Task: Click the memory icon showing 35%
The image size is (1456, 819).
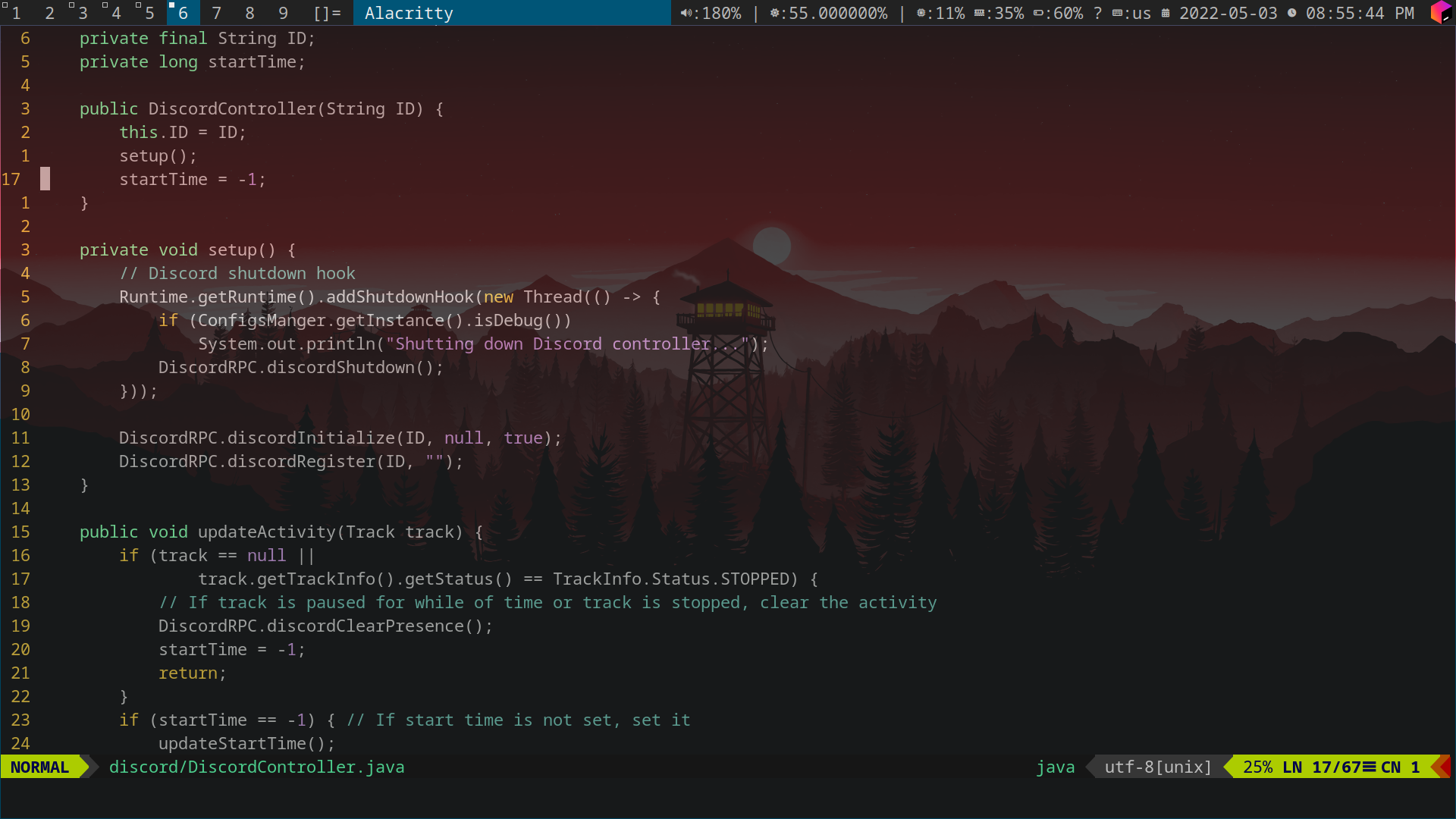Action: tap(979, 13)
